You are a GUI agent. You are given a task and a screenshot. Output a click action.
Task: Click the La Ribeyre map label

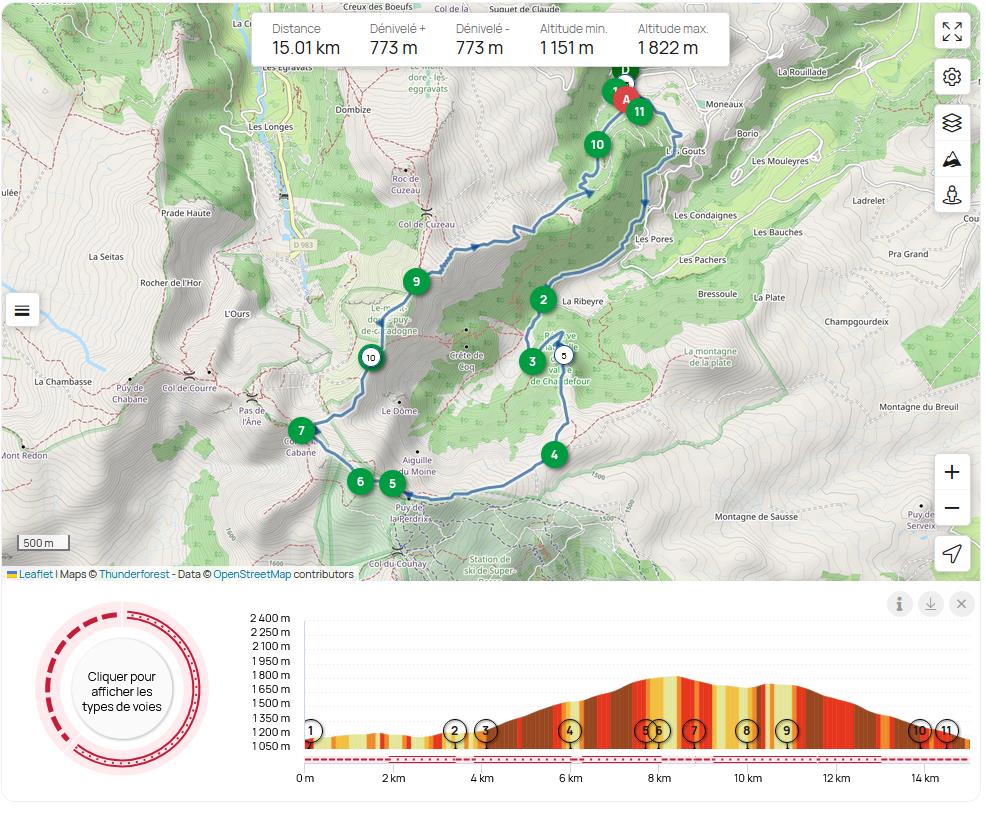point(583,302)
